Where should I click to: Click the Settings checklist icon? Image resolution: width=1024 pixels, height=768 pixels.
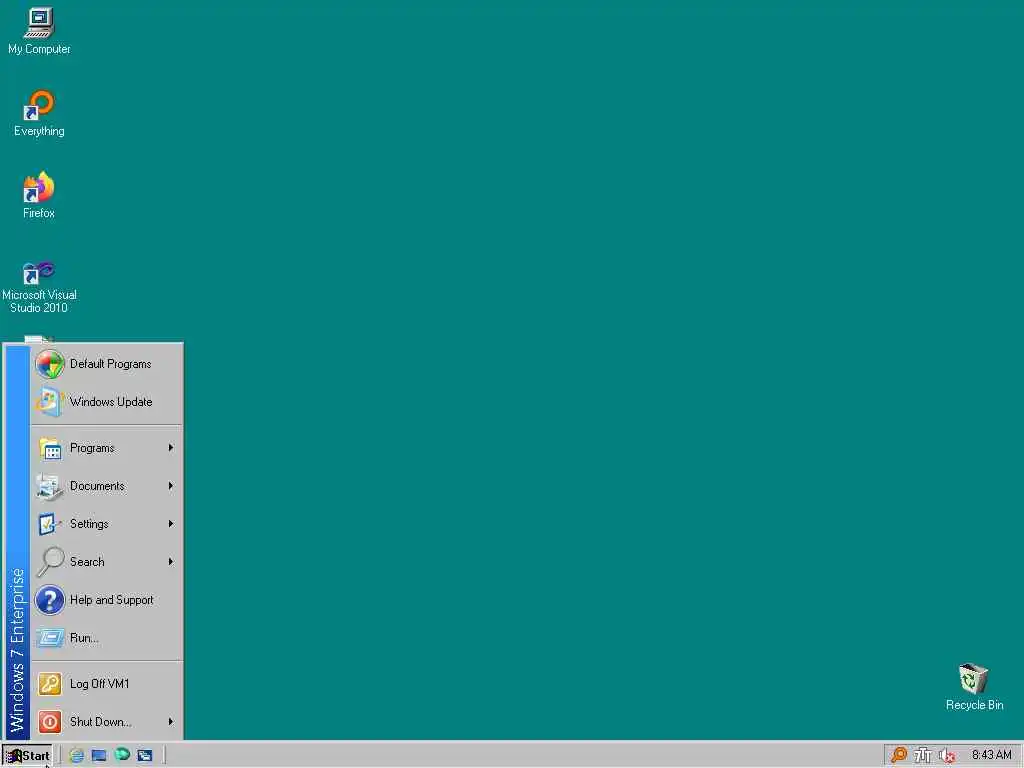pyautogui.click(x=49, y=524)
